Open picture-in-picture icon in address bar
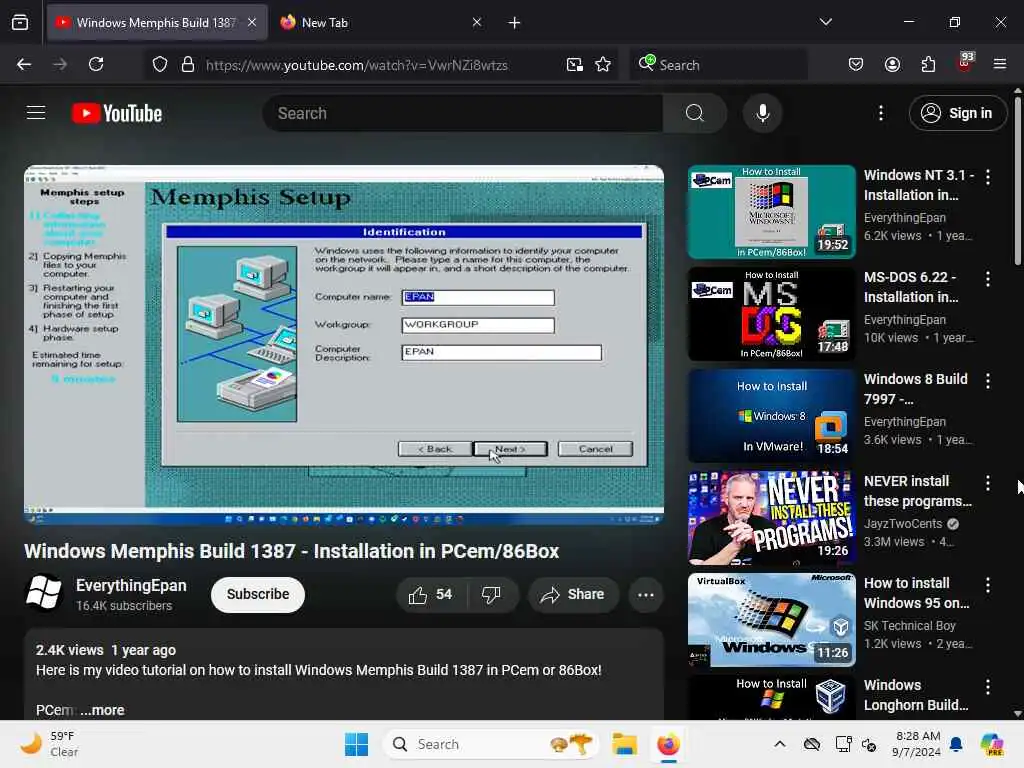 coord(575,65)
